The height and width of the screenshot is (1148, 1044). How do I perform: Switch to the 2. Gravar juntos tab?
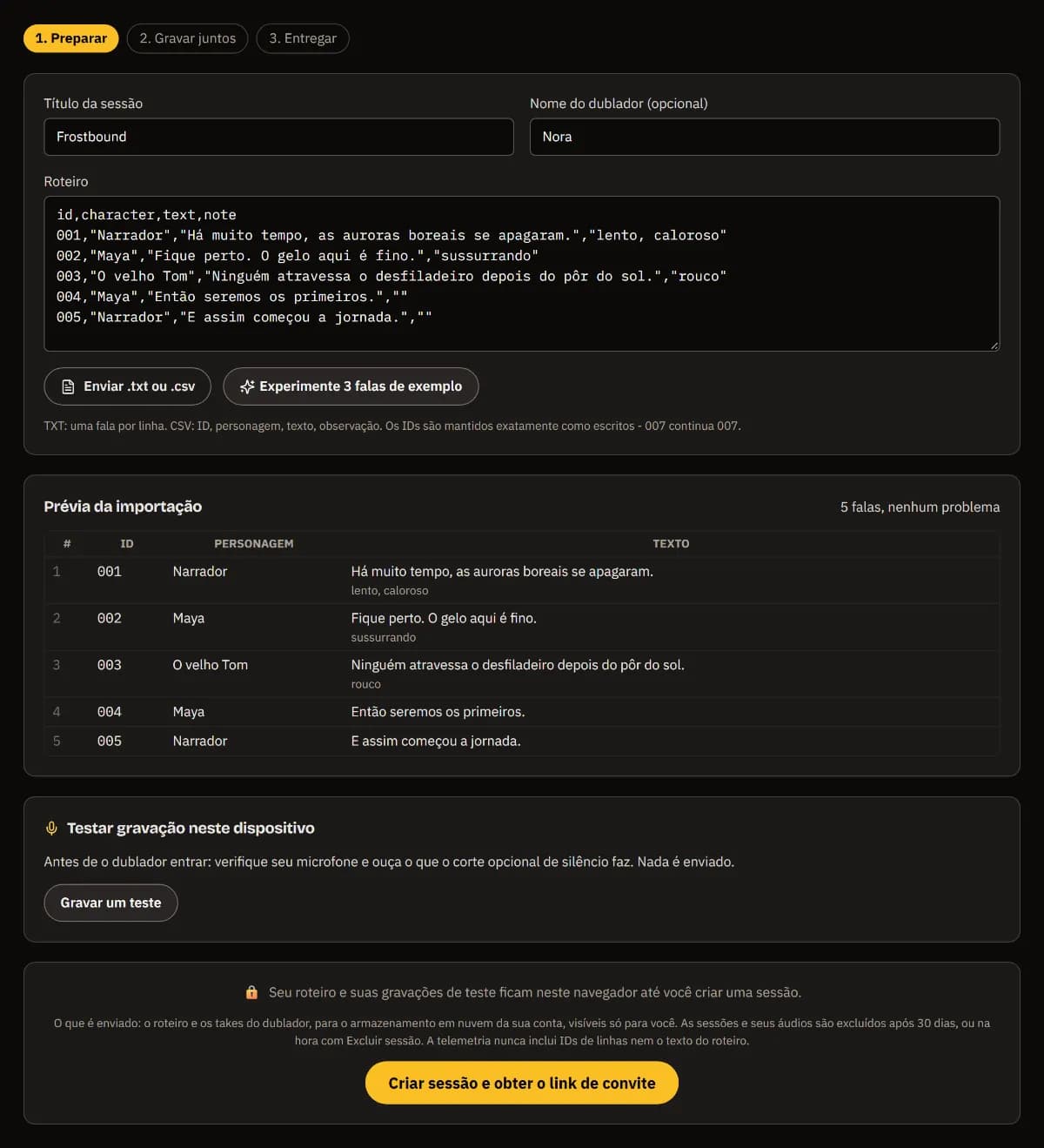(x=188, y=38)
